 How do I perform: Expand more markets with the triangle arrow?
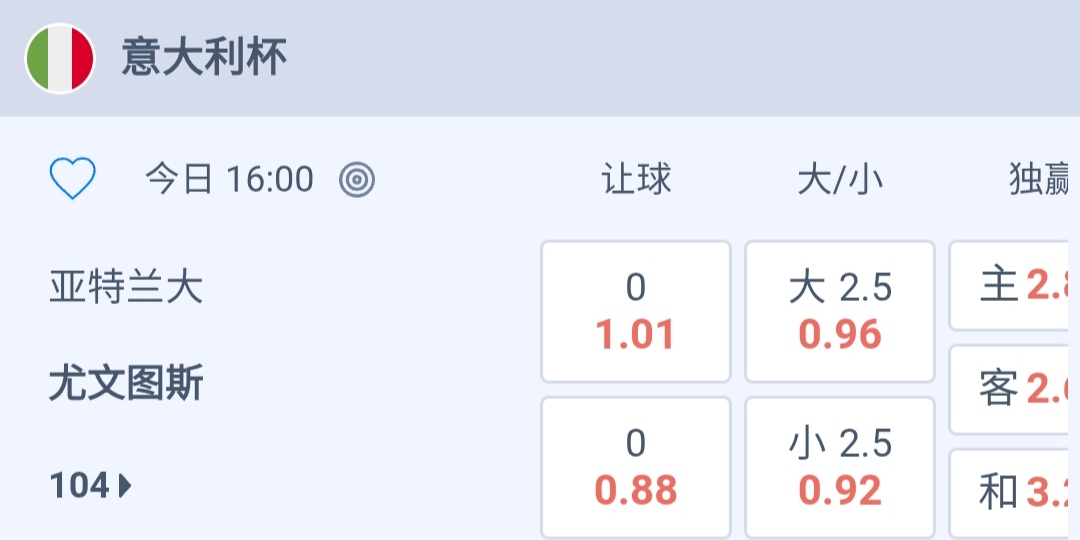tap(125, 486)
